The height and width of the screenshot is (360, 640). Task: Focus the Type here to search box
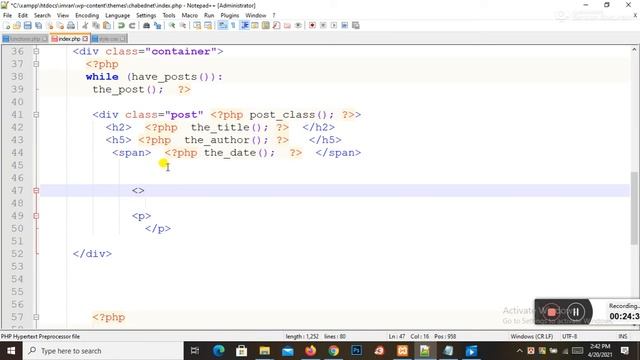pos(103,351)
